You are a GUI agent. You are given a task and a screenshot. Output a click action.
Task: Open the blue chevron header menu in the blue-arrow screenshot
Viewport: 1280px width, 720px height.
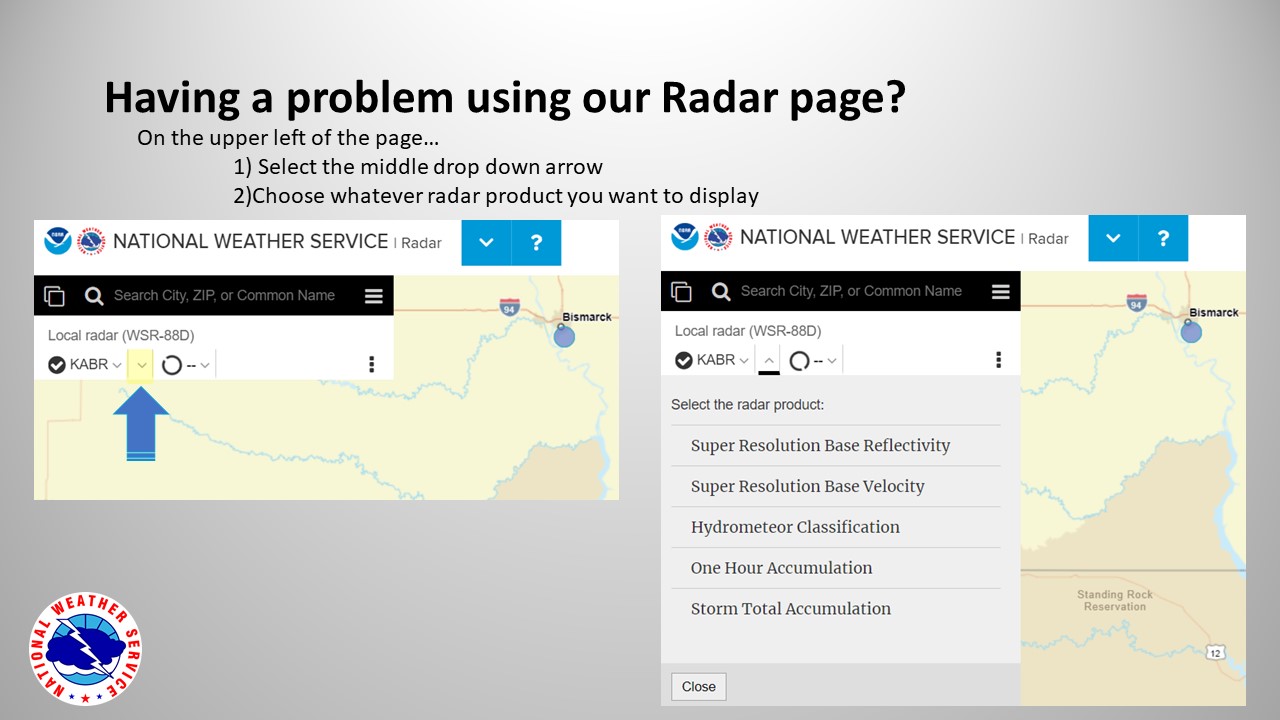tap(486, 243)
